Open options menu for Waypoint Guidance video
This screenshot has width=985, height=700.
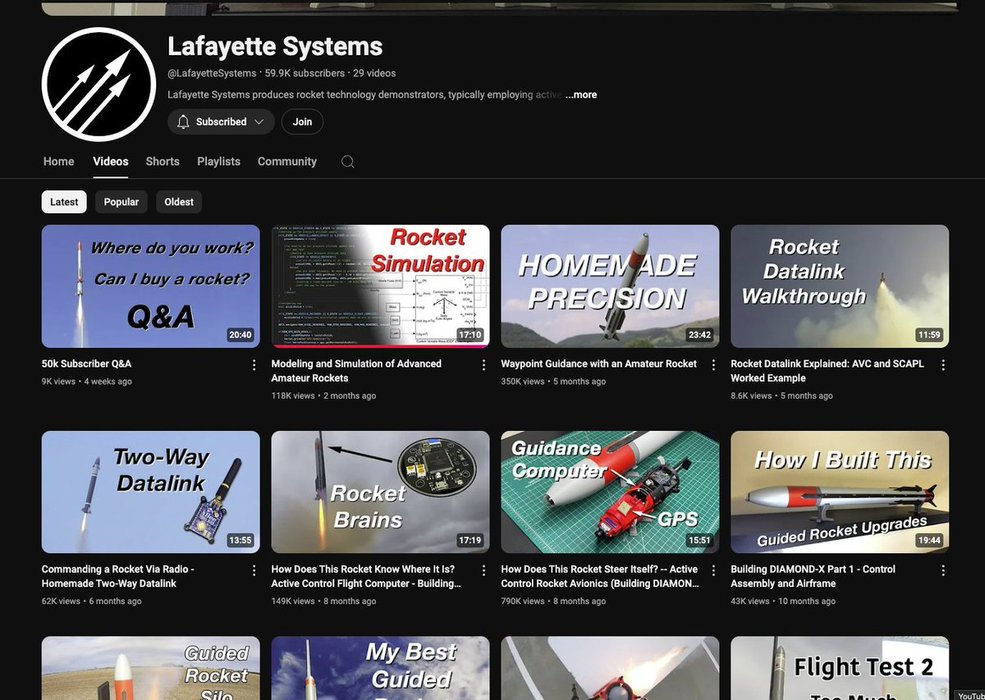click(713, 365)
